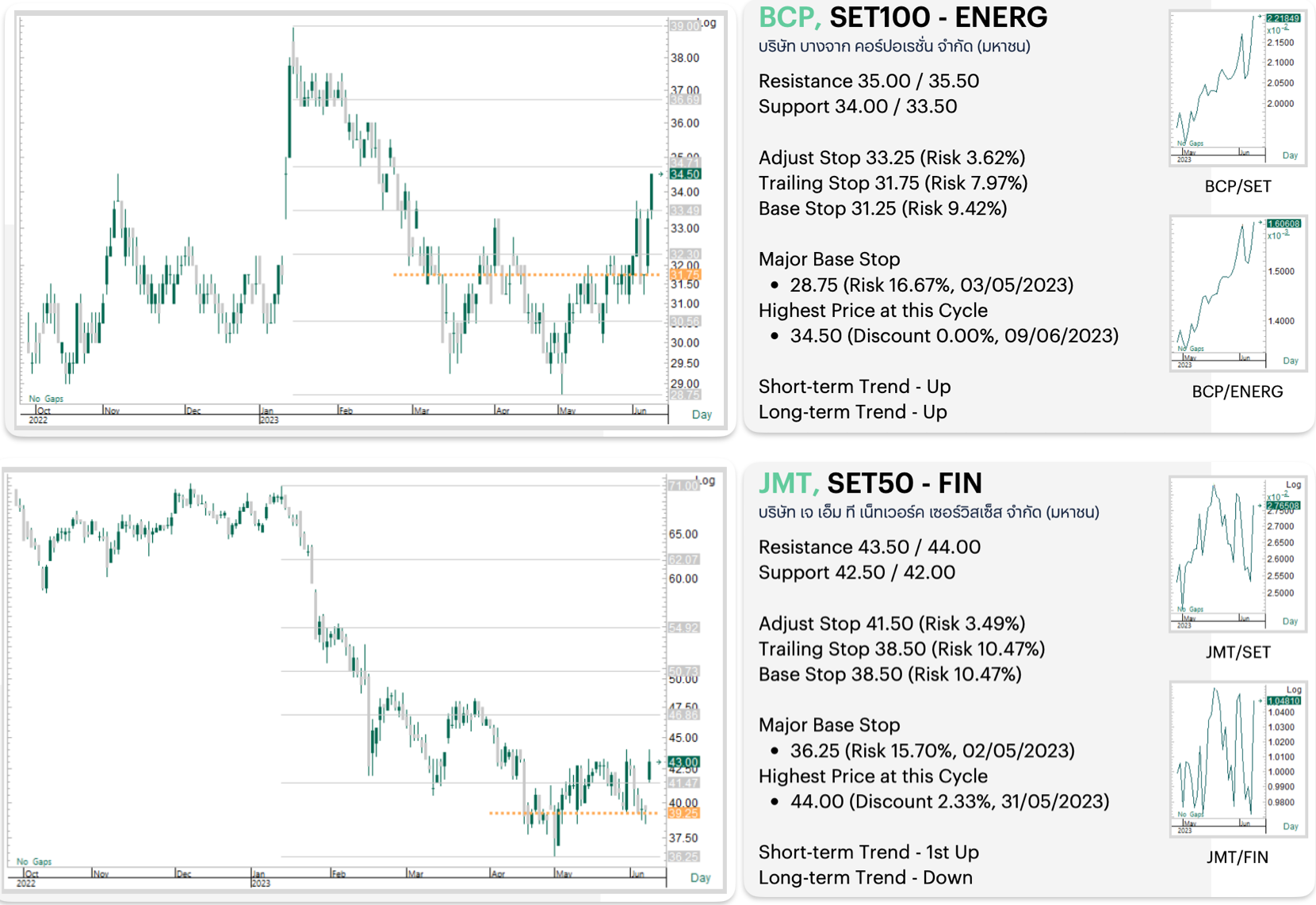Click the green 34.50 price tag on BCP chart
Screen dimensions: 1316x905
(x=685, y=174)
